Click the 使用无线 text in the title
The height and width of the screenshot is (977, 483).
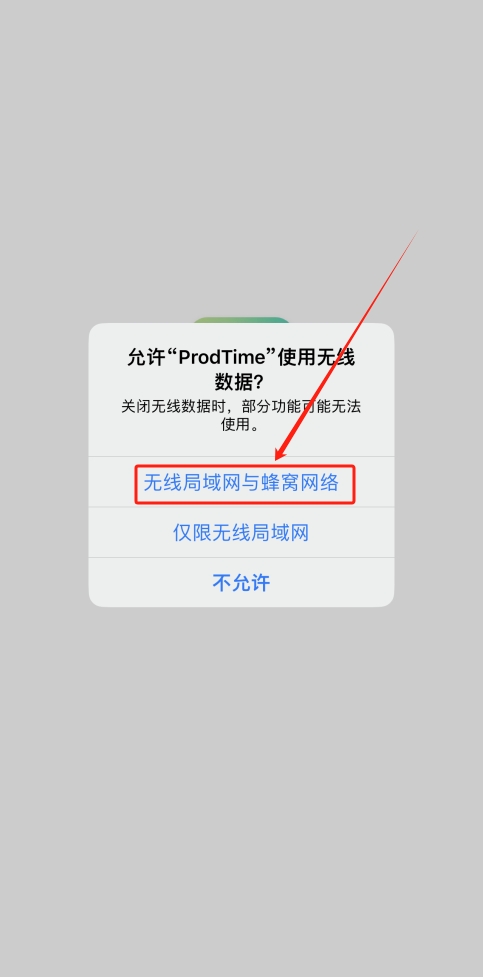click(x=317, y=358)
